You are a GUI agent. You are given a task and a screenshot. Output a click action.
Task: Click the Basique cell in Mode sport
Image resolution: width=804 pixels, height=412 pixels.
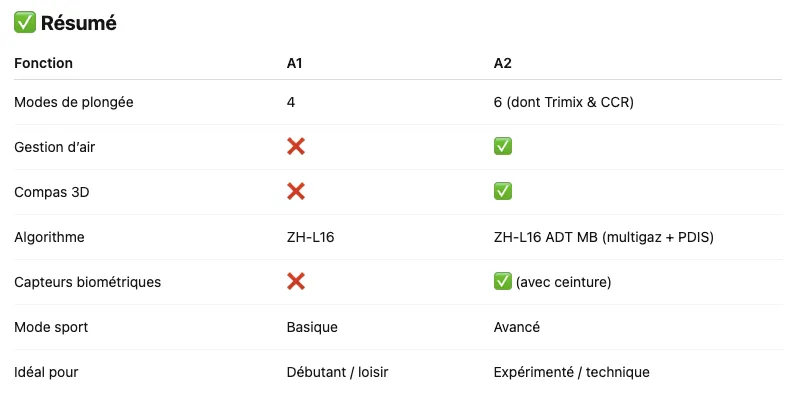coord(312,327)
